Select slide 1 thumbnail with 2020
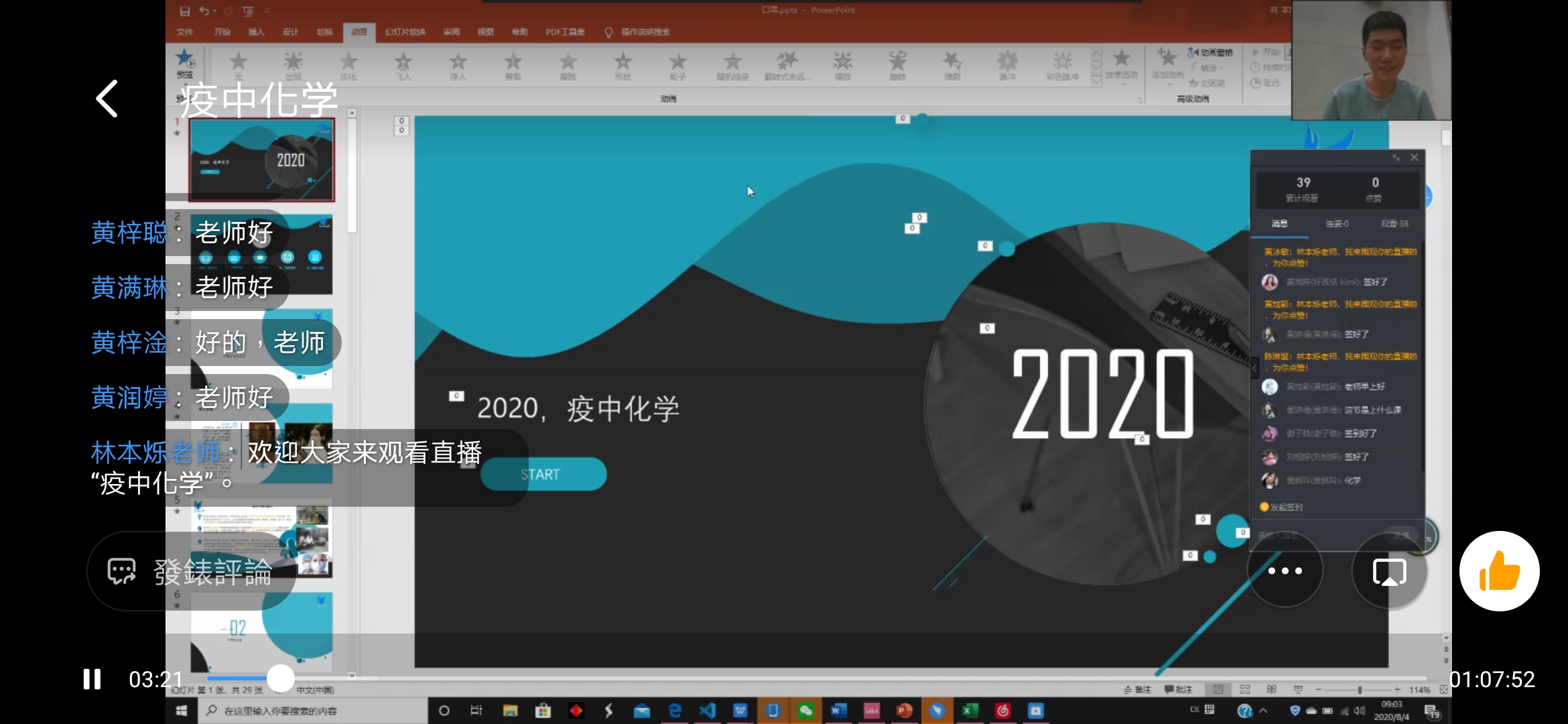 pyautogui.click(x=261, y=160)
